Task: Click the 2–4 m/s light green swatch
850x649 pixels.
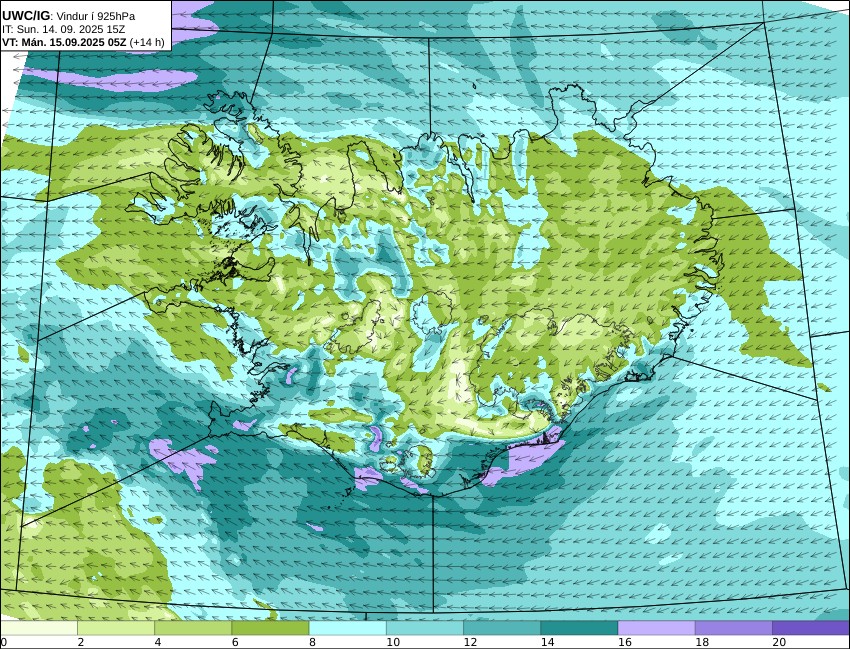Action: (116, 628)
